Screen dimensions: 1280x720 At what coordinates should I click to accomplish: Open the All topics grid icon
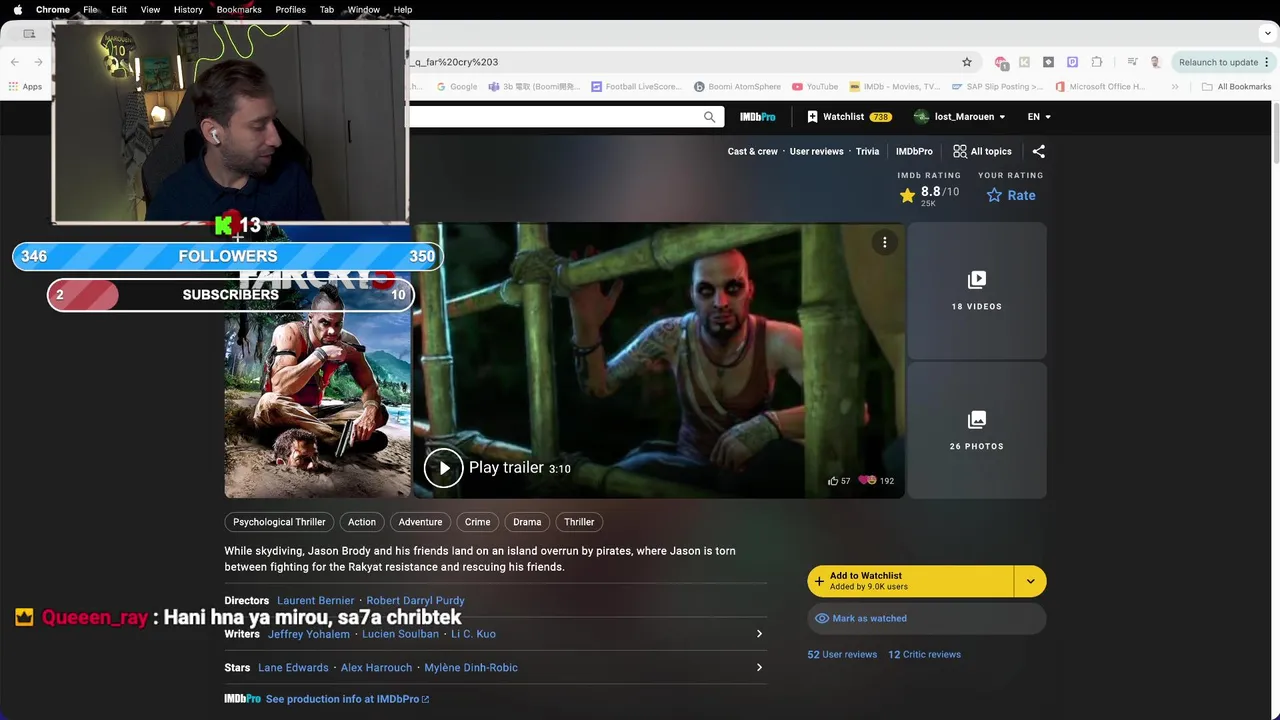(x=960, y=151)
